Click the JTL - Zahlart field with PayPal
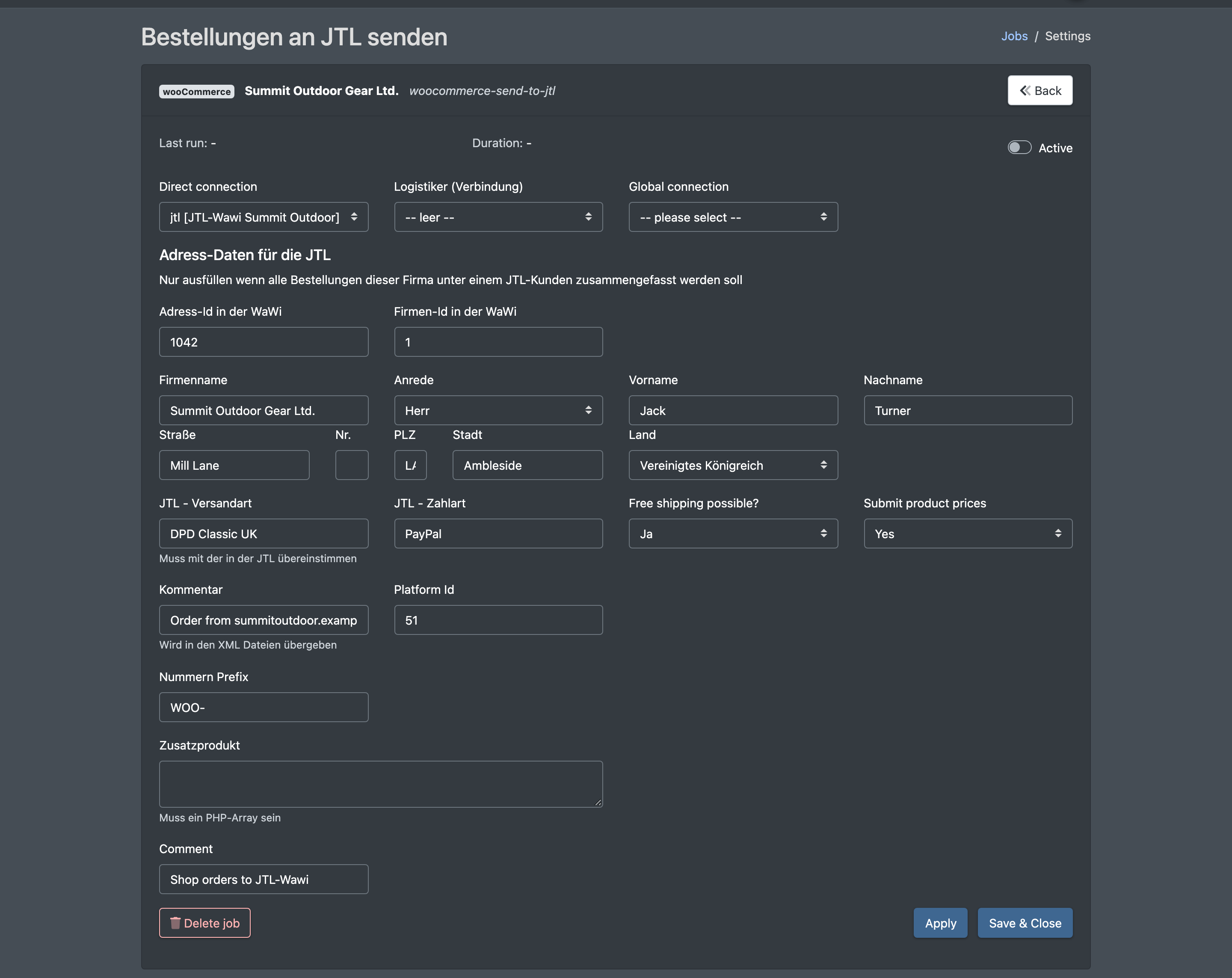 [498, 534]
